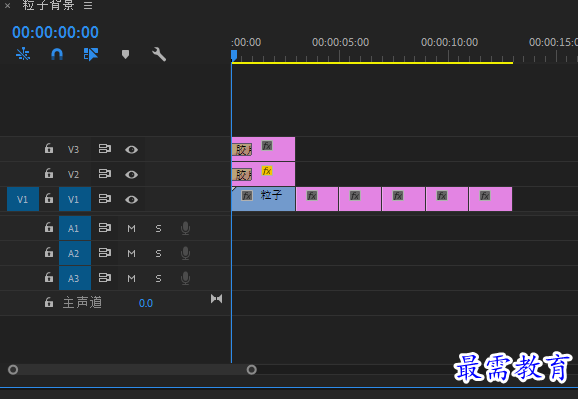Viewport: 578px width, 399px height.
Task: Enable voice-over record on A1
Action: (x=185, y=229)
